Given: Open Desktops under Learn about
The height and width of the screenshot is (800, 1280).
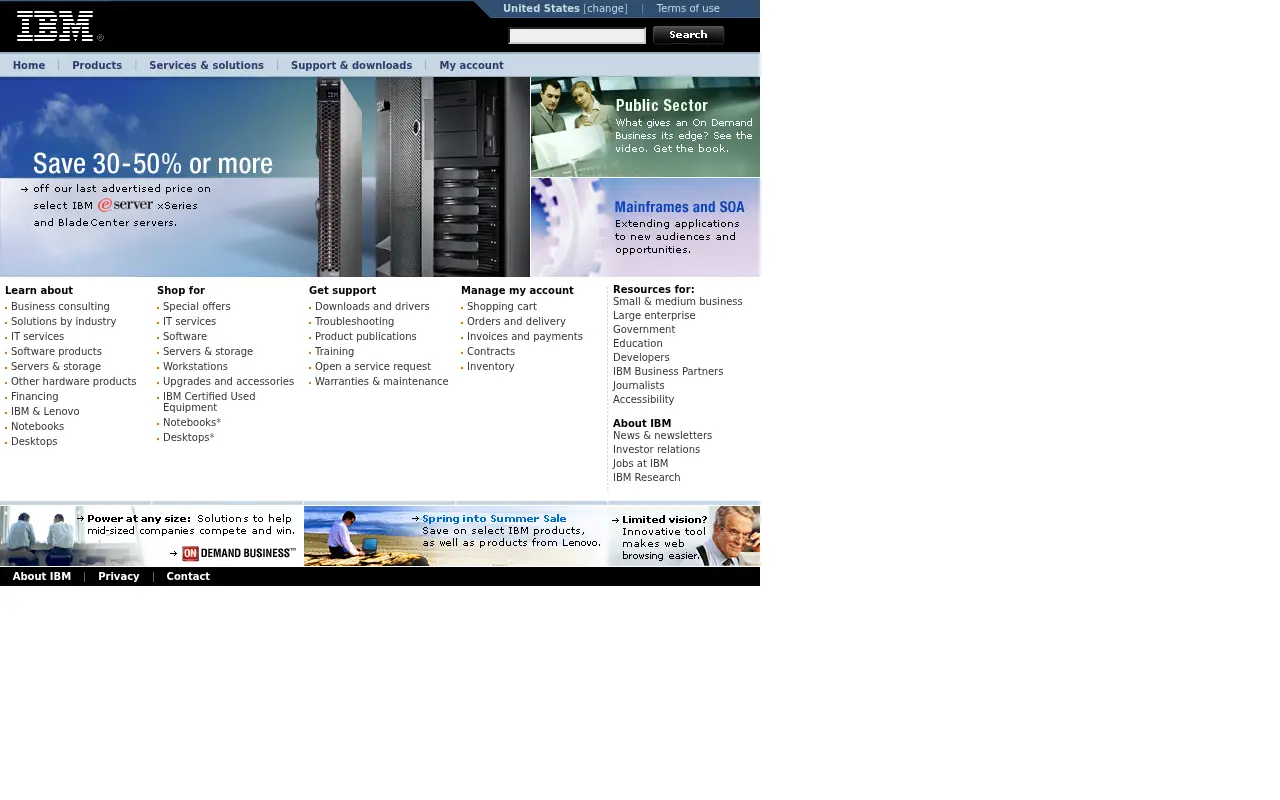Looking at the screenshot, I should [34, 442].
